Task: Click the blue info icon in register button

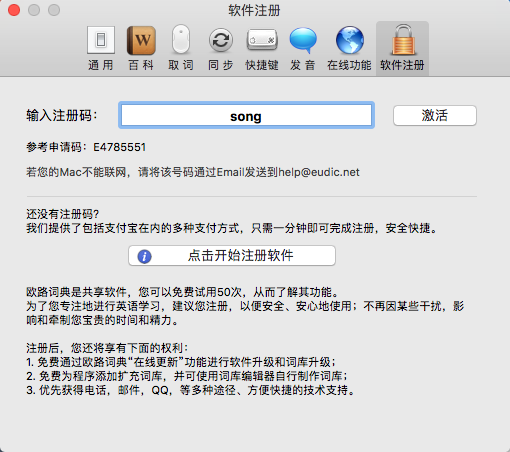Action: click(144, 256)
